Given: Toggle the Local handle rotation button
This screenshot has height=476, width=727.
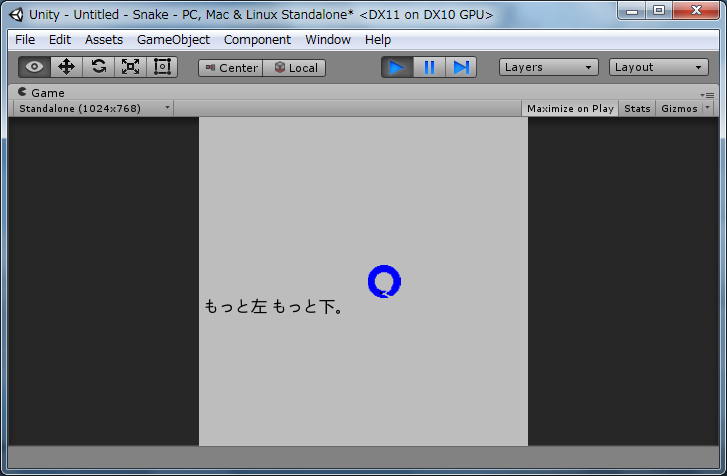Looking at the screenshot, I should pyautogui.click(x=294, y=68).
